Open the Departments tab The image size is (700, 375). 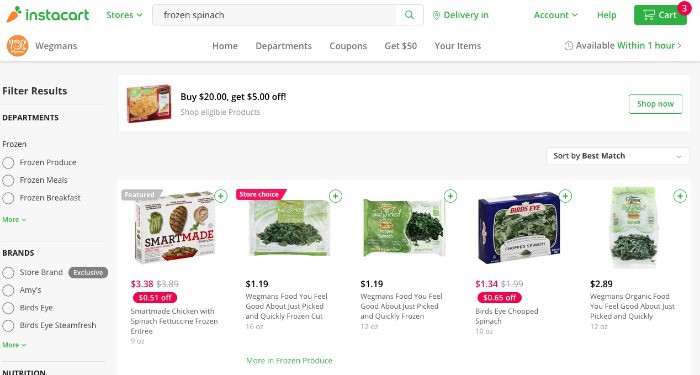pos(283,46)
